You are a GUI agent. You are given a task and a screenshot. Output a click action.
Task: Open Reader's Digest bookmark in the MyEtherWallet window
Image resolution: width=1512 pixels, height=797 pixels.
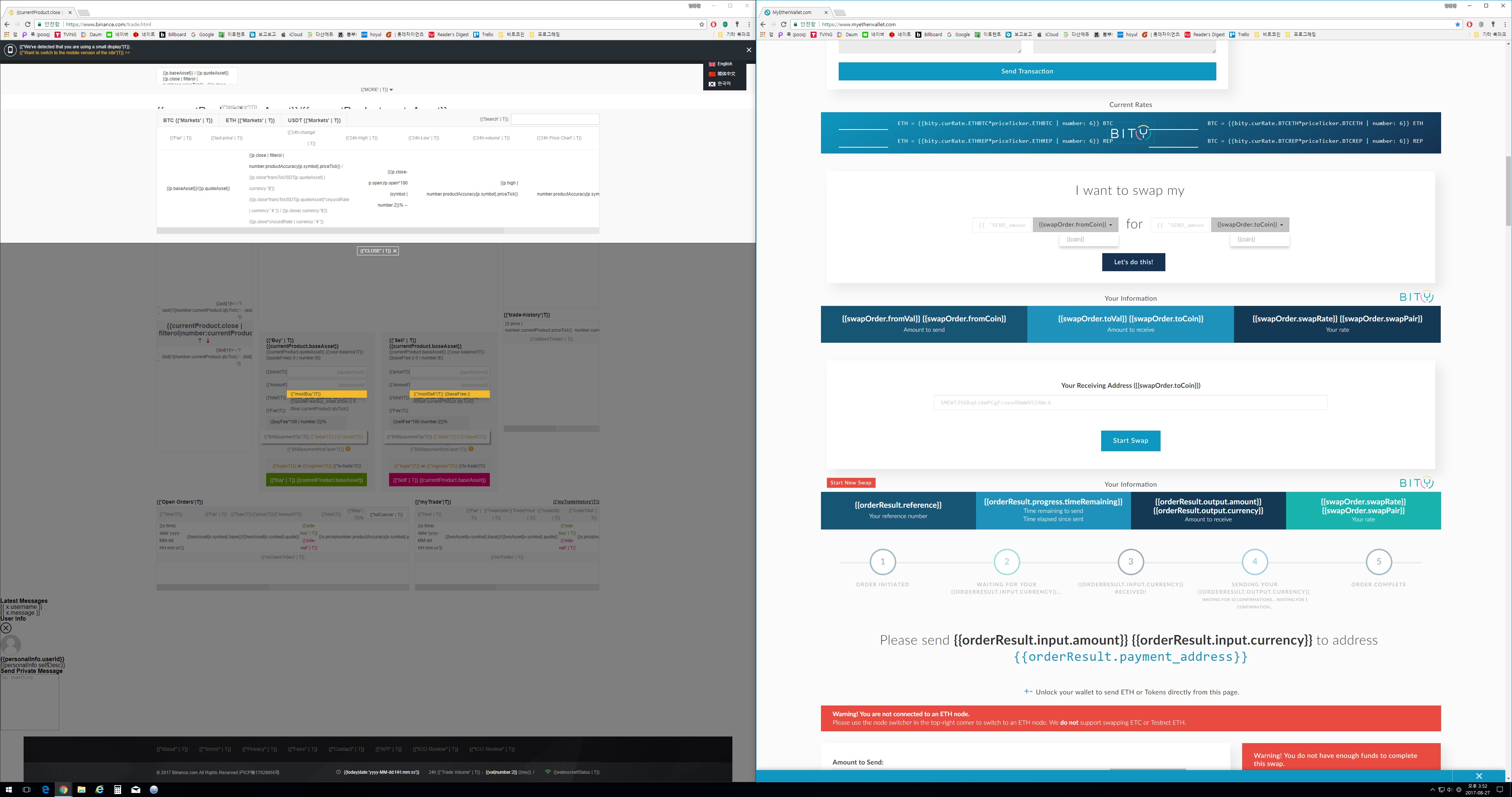(x=1205, y=35)
